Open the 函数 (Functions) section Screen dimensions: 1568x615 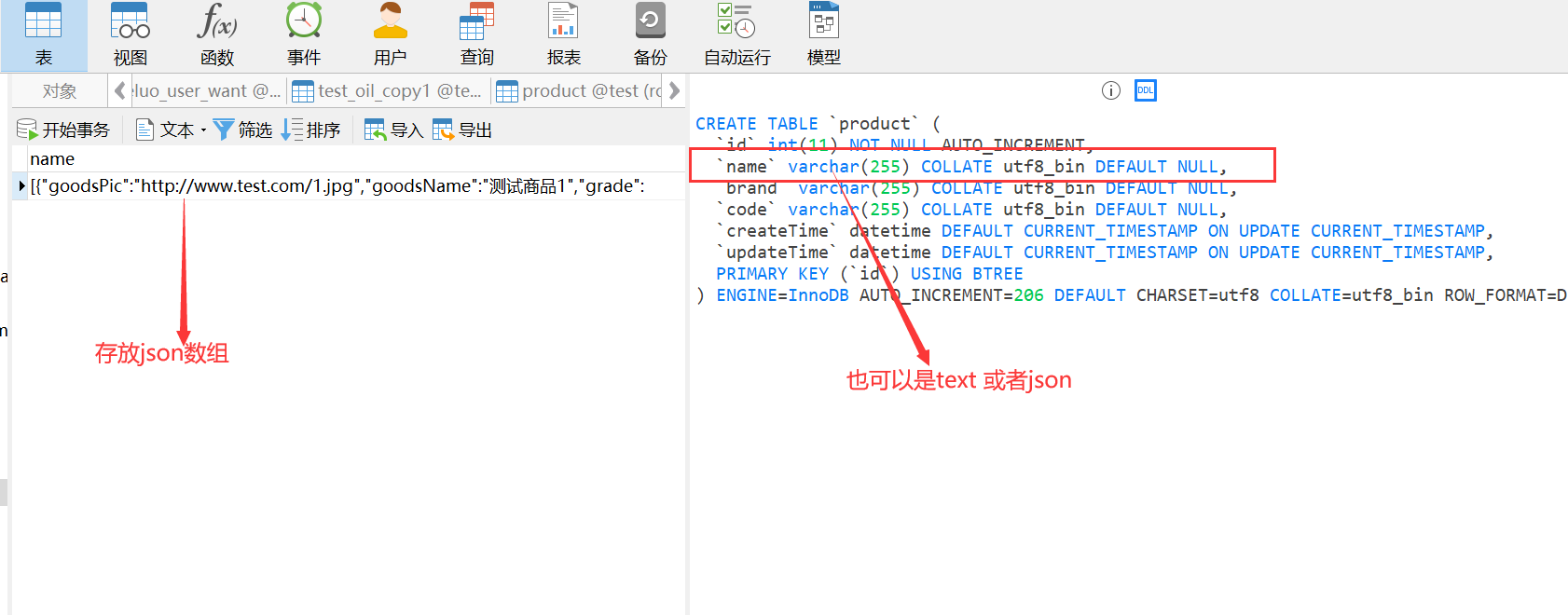[x=216, y=35]
